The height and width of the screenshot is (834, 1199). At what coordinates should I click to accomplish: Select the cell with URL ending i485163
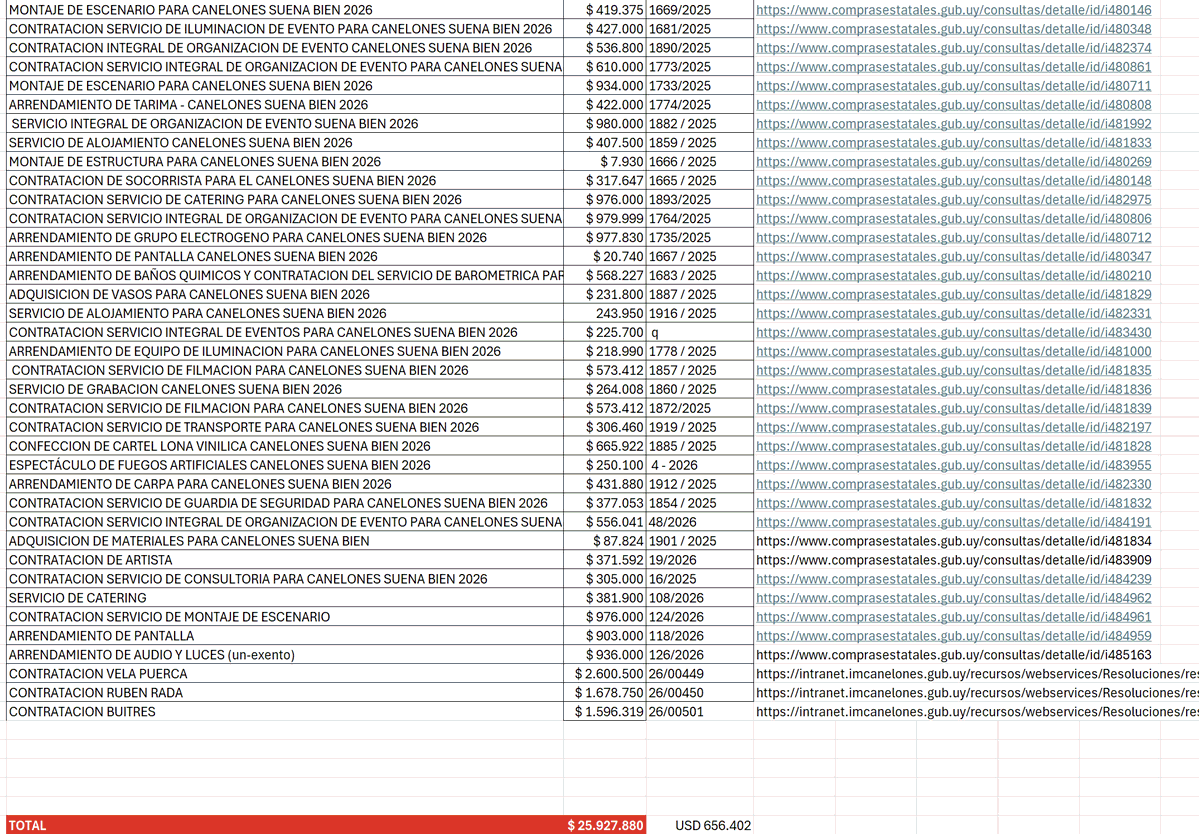coord(954,655)
